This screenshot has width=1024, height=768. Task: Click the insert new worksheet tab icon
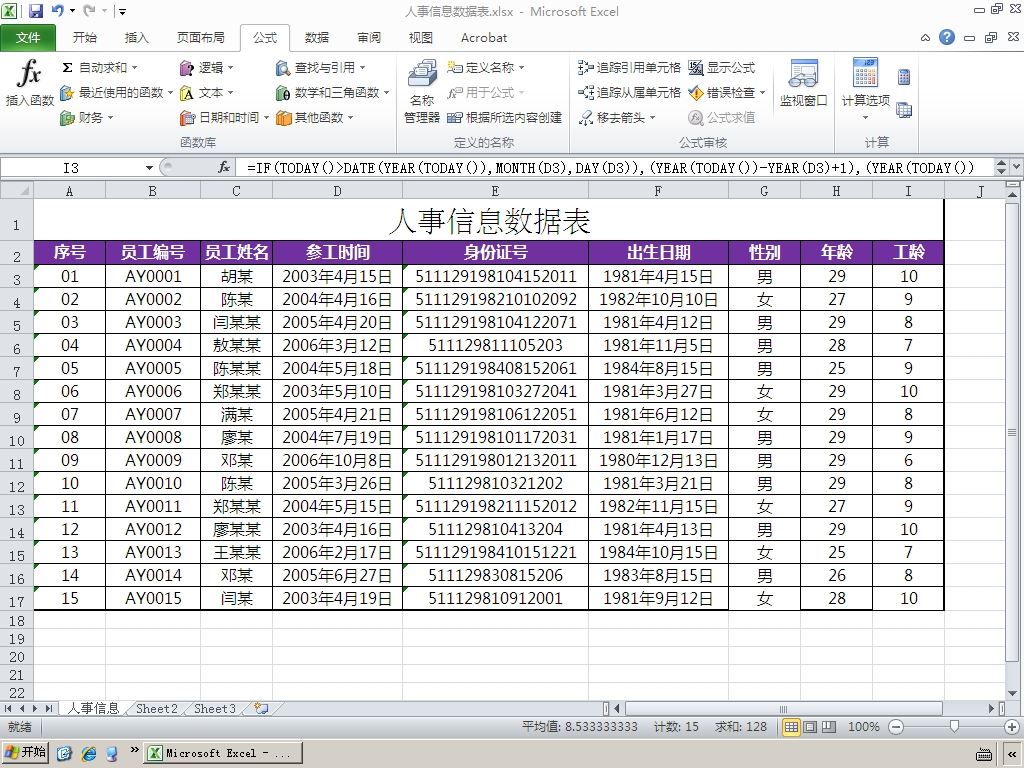(x=261, y=708)
